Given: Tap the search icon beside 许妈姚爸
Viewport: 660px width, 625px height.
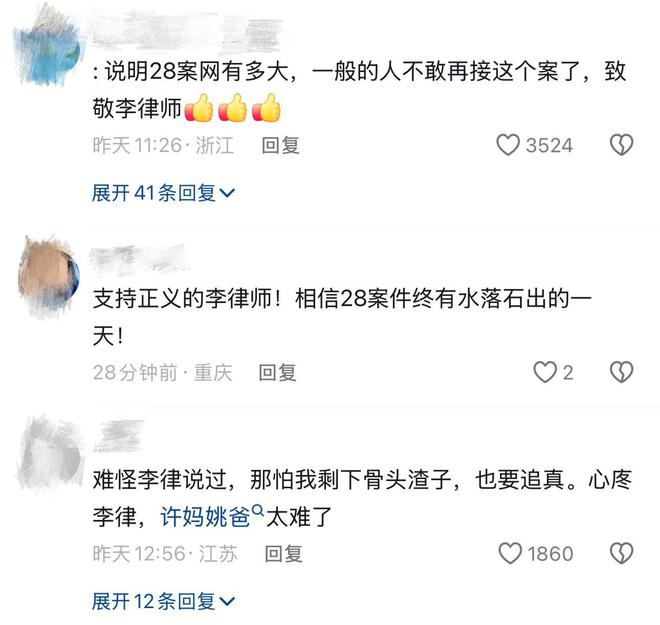Looking at the screenshot, I should 258,511.
